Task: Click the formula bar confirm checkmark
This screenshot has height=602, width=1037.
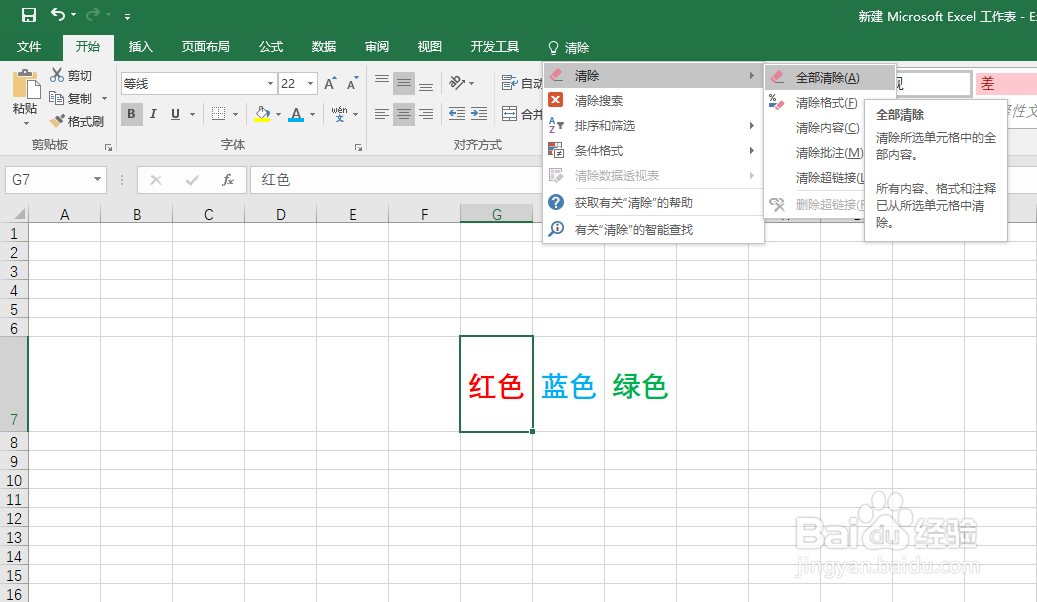Action: click(x=192, y=179)
